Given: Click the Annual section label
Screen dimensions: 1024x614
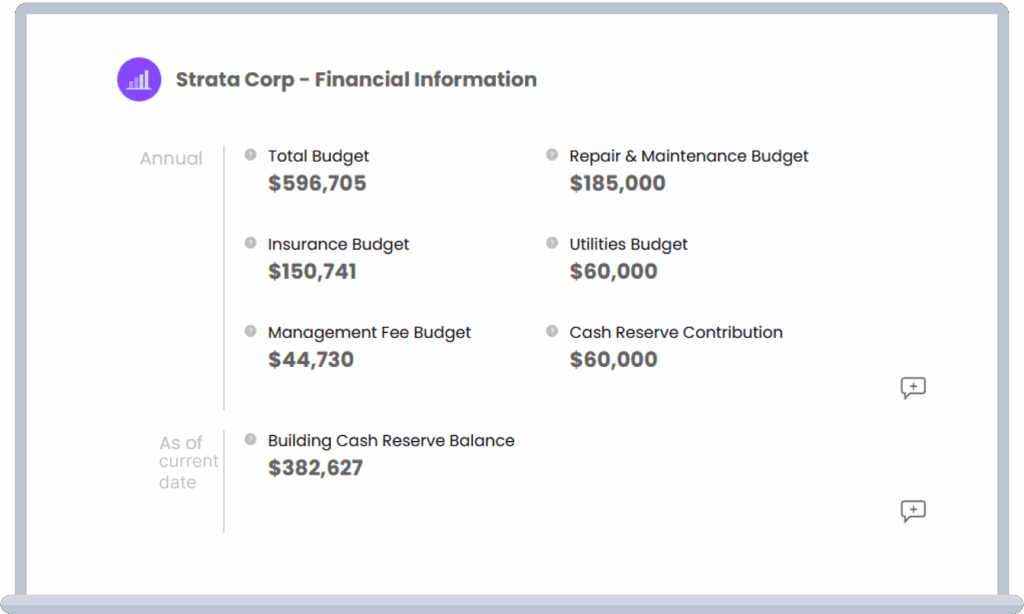Looking at the screenshot, I should (171, 158).
